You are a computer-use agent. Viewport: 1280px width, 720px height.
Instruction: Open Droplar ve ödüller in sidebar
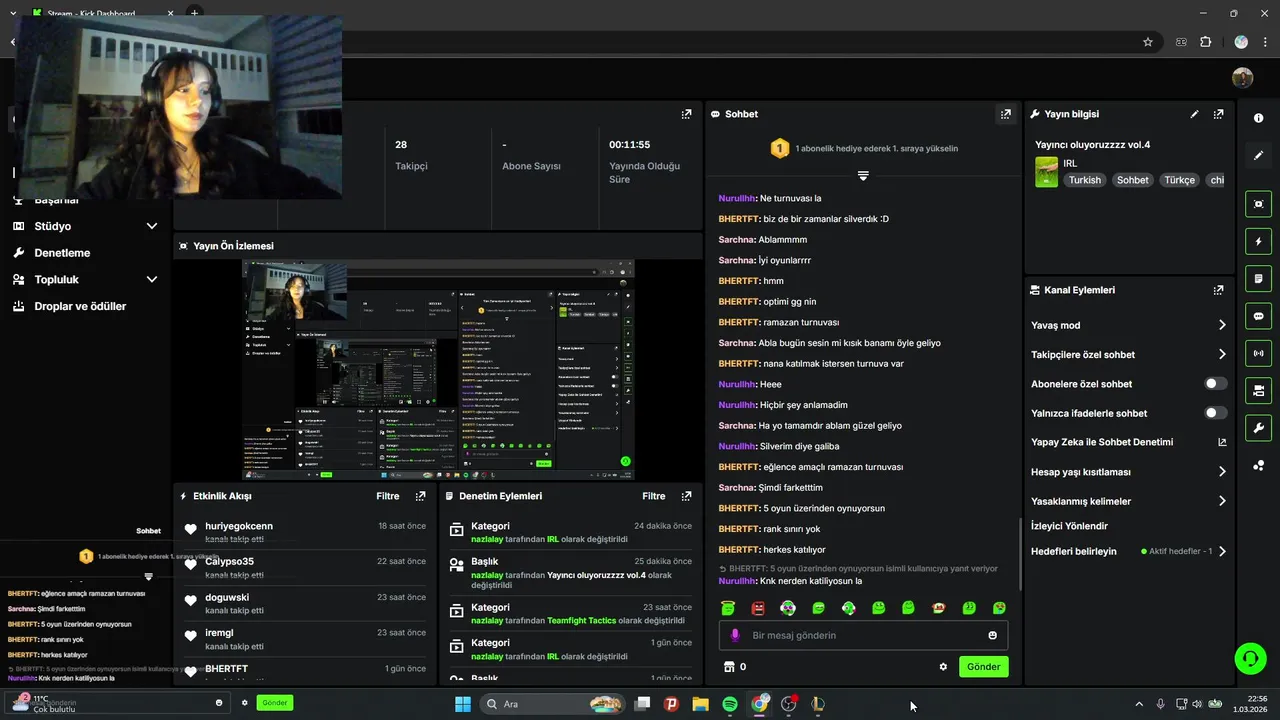pyautogui.click(x=80, y=306)
